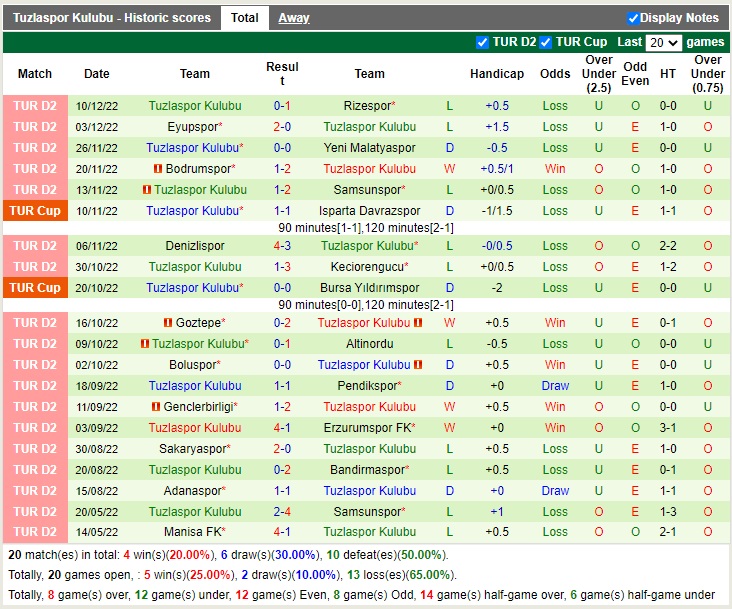Click the HT score 3-1
Viewport: 732px width, 609px height.
point(668,428)
